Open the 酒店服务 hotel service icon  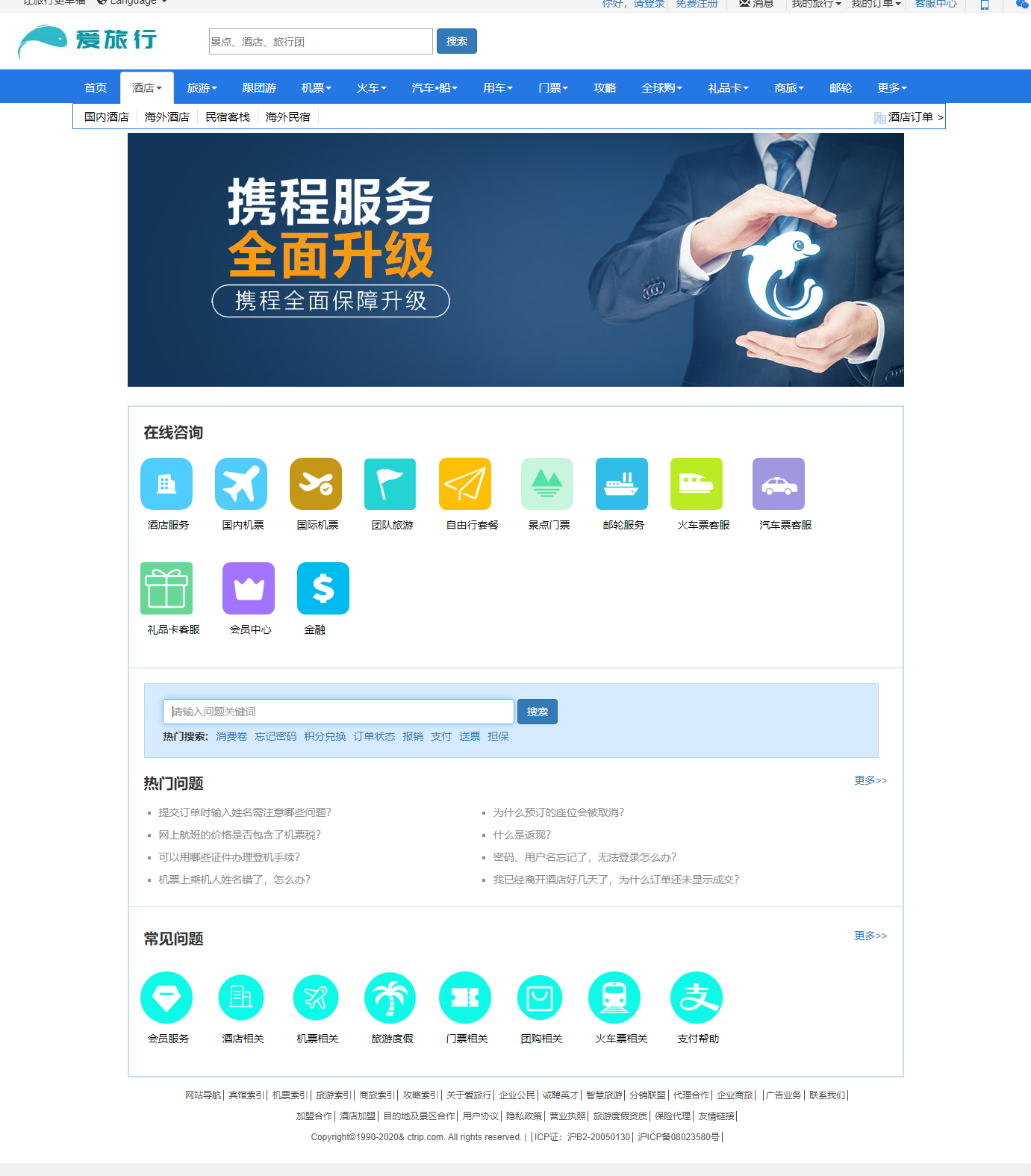[x=166, y=484]
